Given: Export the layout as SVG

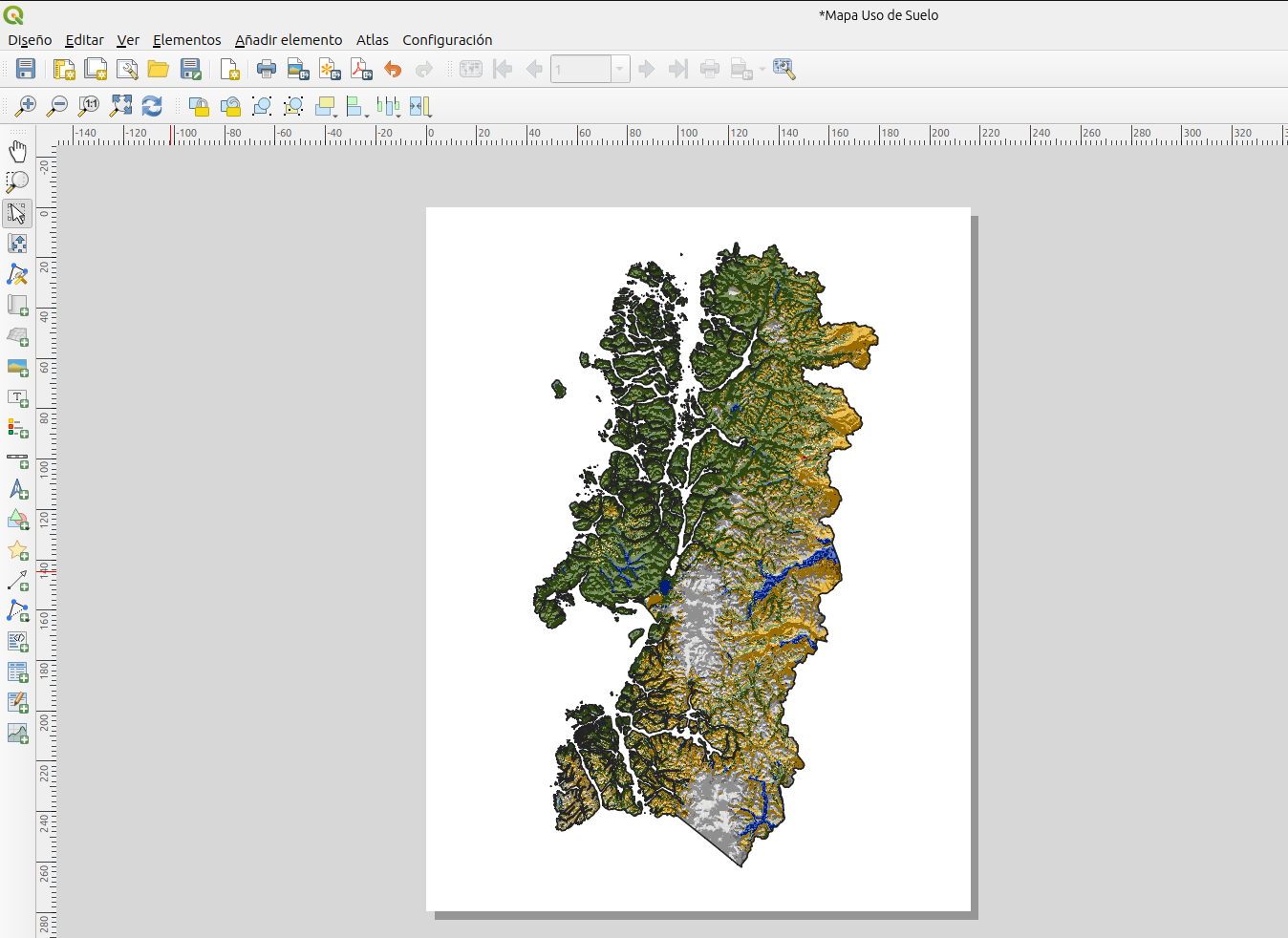Looking at the screenshot, I should (x=330, y=69).
